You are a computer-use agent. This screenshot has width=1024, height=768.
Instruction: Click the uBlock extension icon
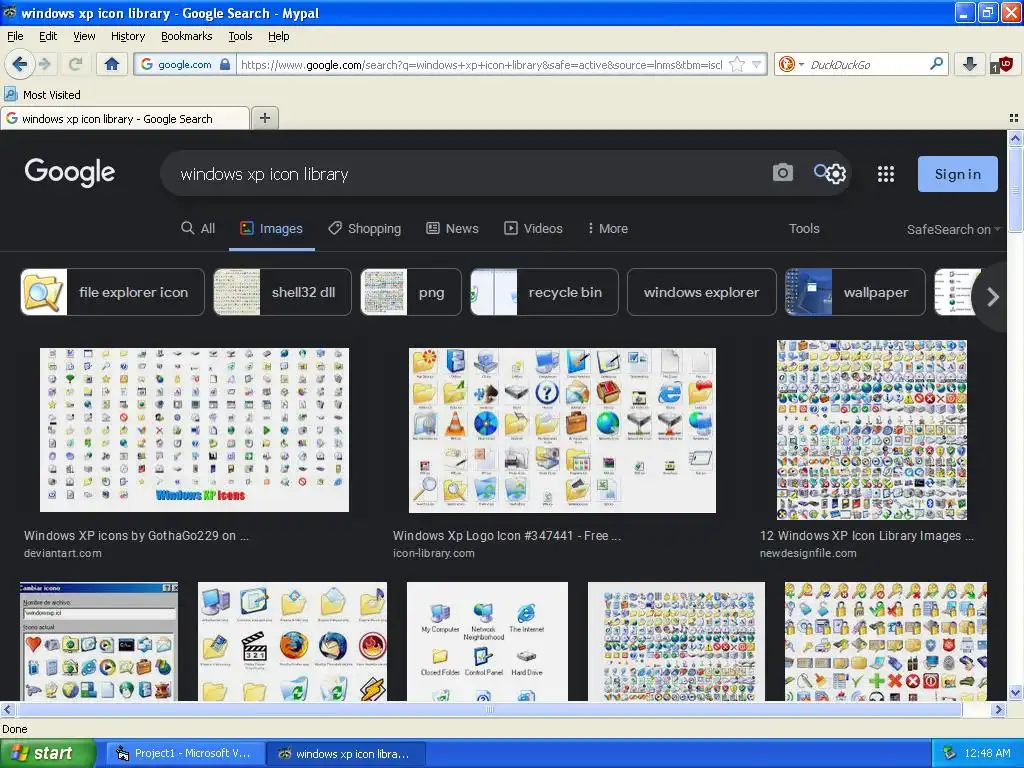[x=1001, y=65]
